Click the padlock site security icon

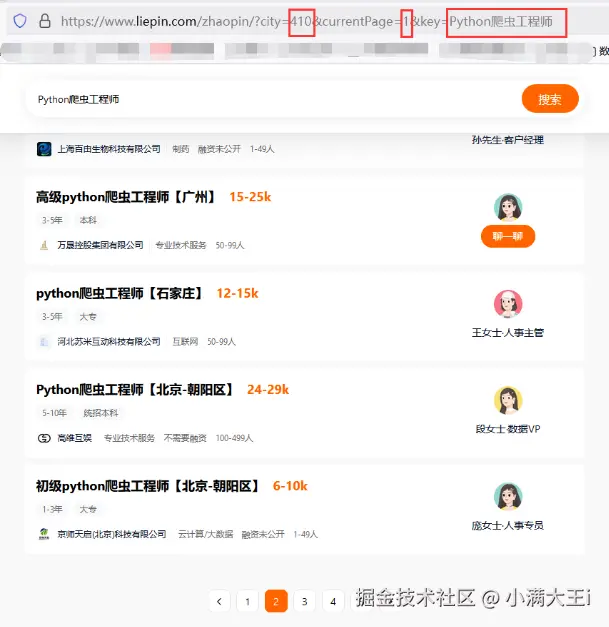(x=45, y=21)
